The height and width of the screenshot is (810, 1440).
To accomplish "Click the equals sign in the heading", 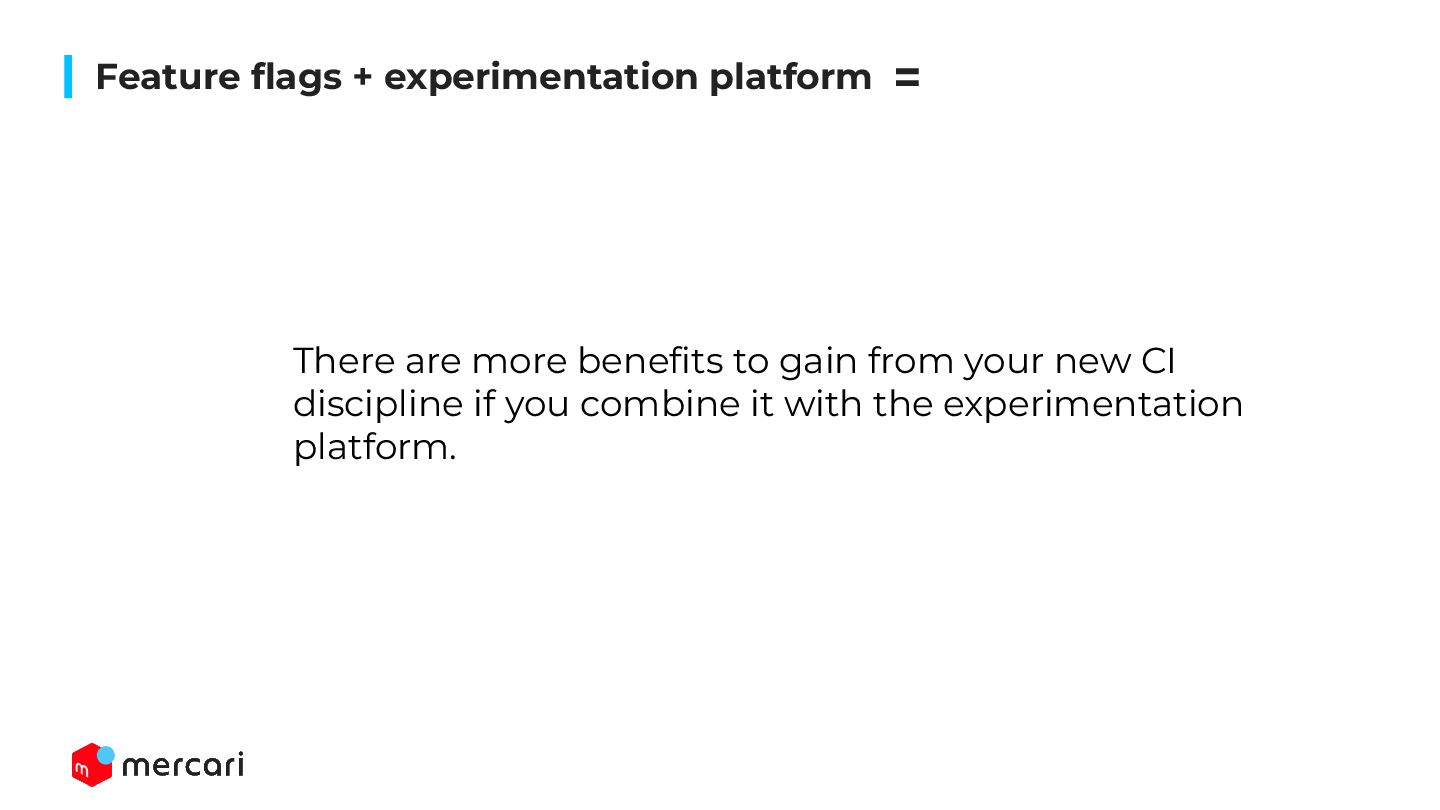I will (x=907, y=77).
